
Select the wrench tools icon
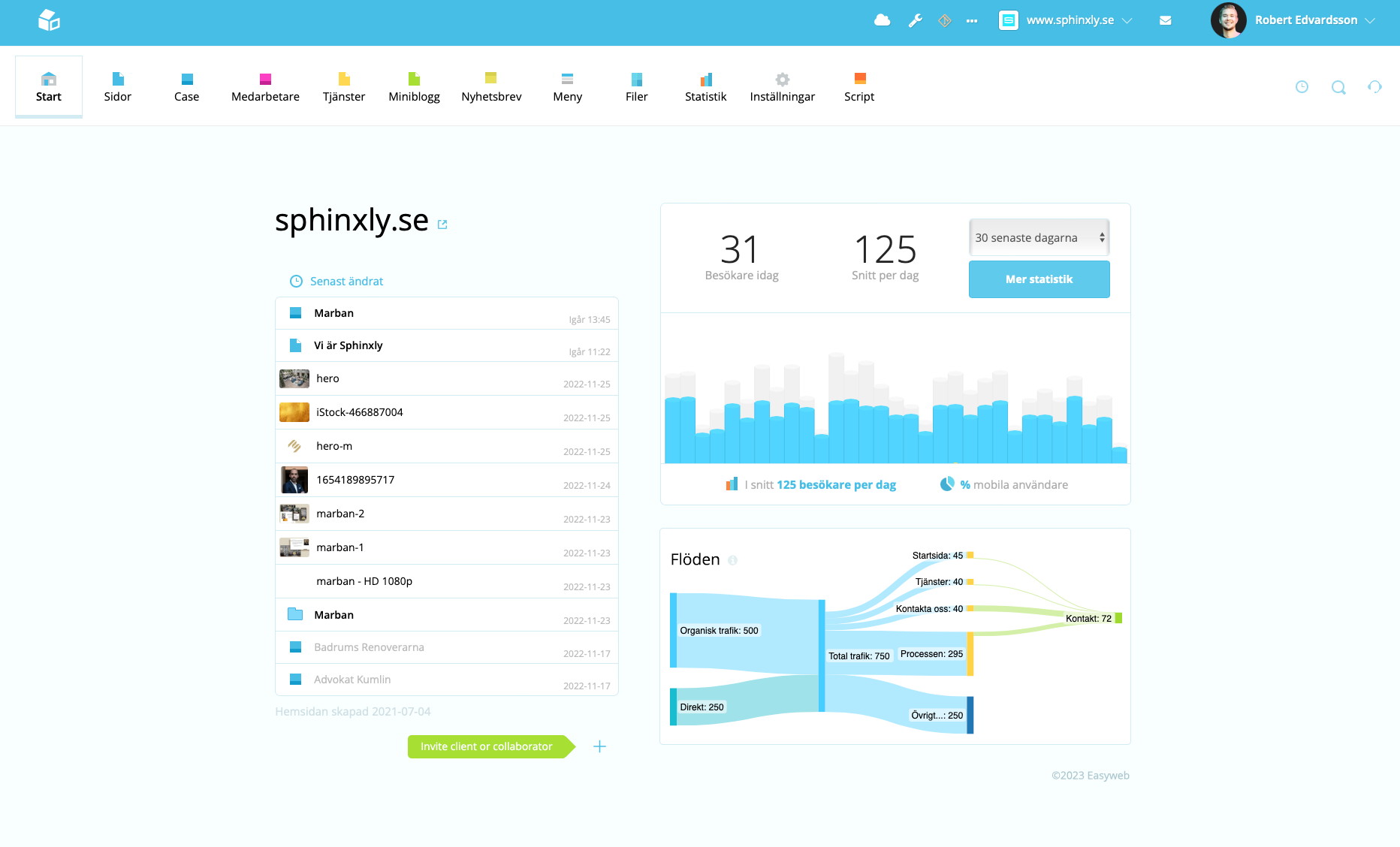click(915, 20)
